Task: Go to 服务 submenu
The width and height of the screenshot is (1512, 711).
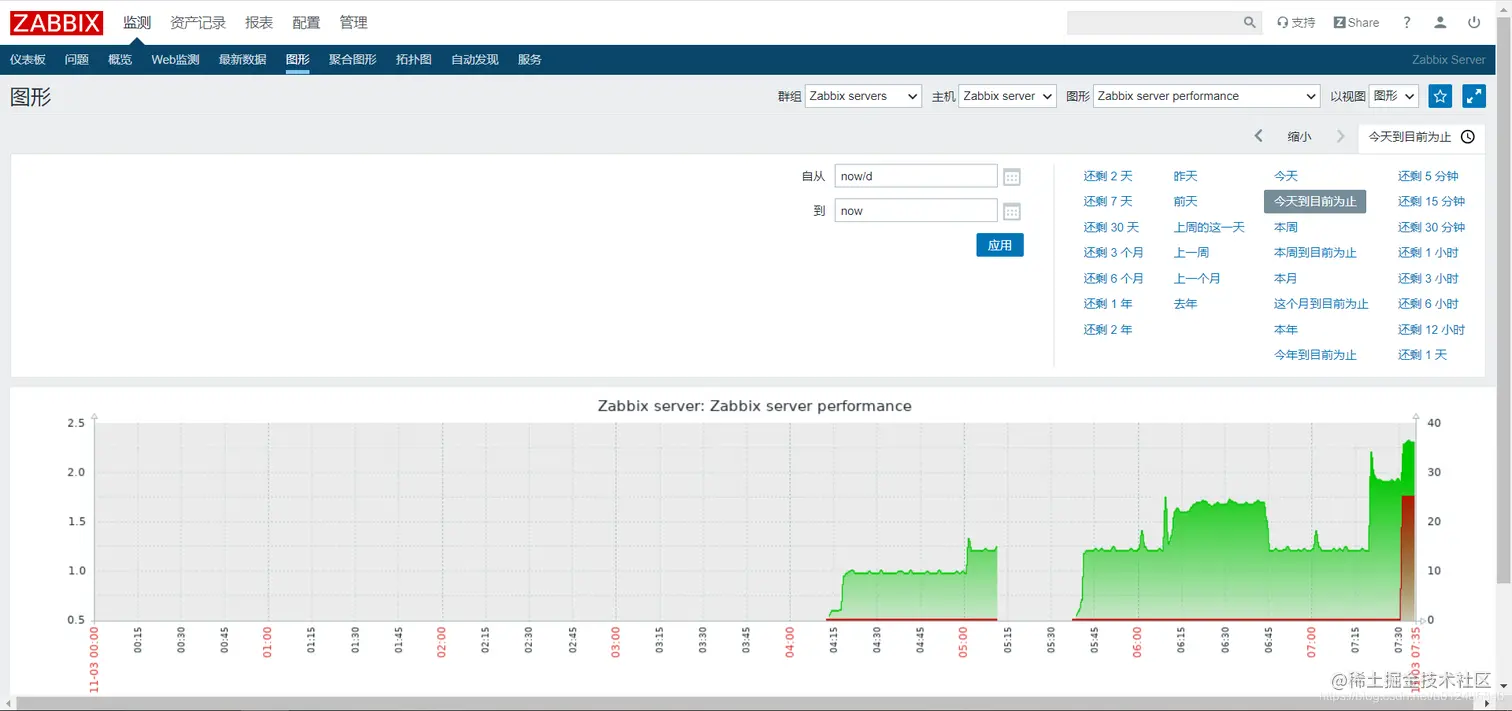Action: 530,60
